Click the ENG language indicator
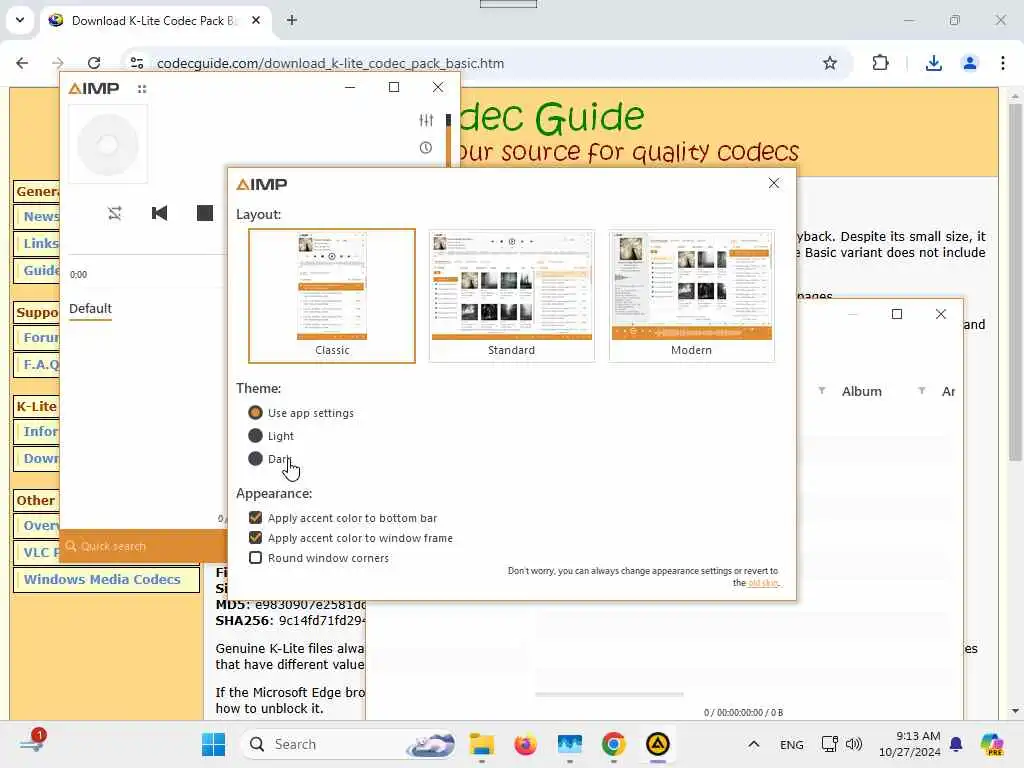Screen dimensions: 1024x768 click(x=792, y=744)
